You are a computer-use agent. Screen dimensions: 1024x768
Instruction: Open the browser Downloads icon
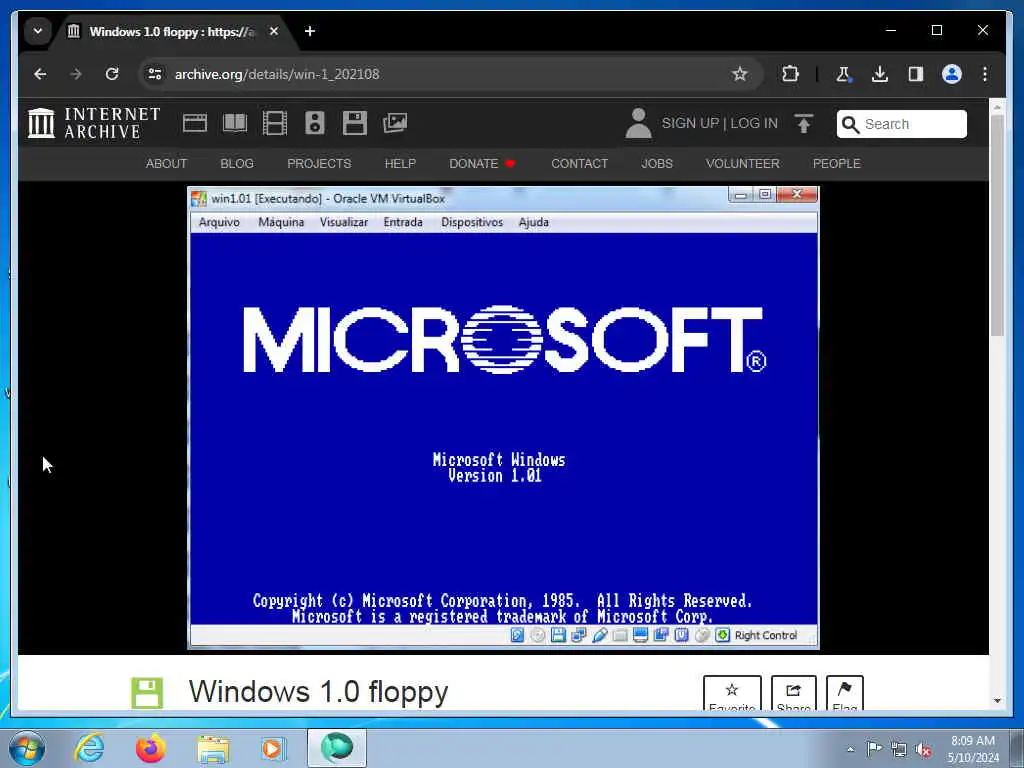(880, 74)
